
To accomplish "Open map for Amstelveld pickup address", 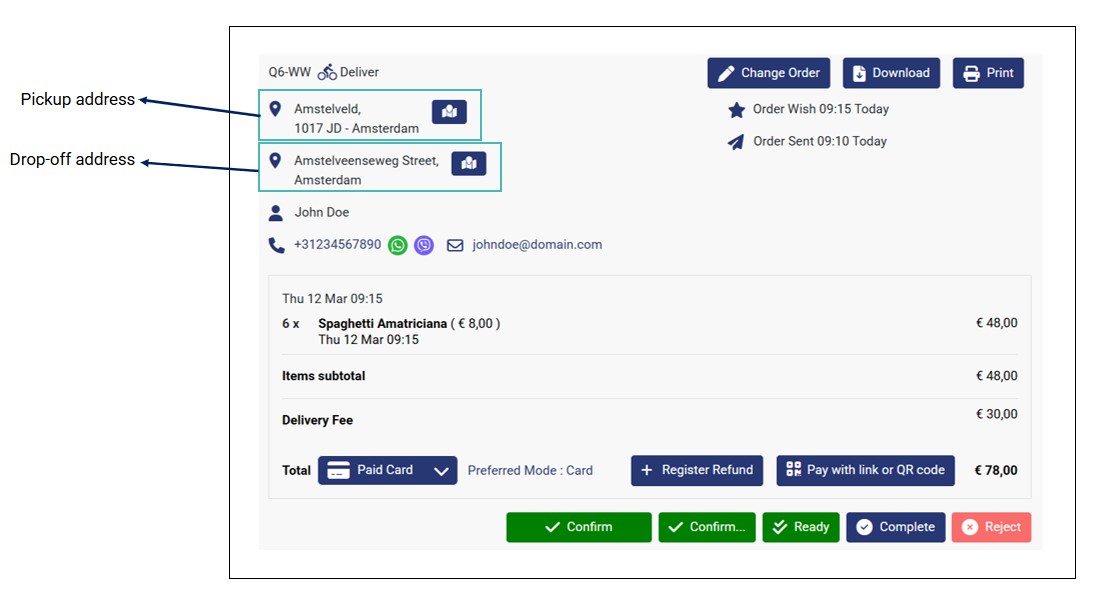I will [x=449, y=112].
